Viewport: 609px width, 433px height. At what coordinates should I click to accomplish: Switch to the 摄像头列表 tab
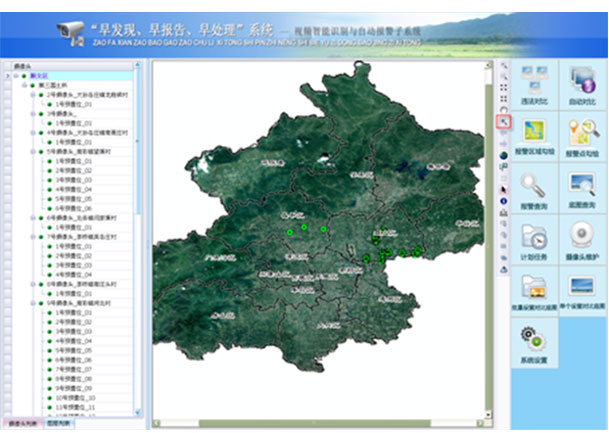pyautogui.click(x=21, y=425)
